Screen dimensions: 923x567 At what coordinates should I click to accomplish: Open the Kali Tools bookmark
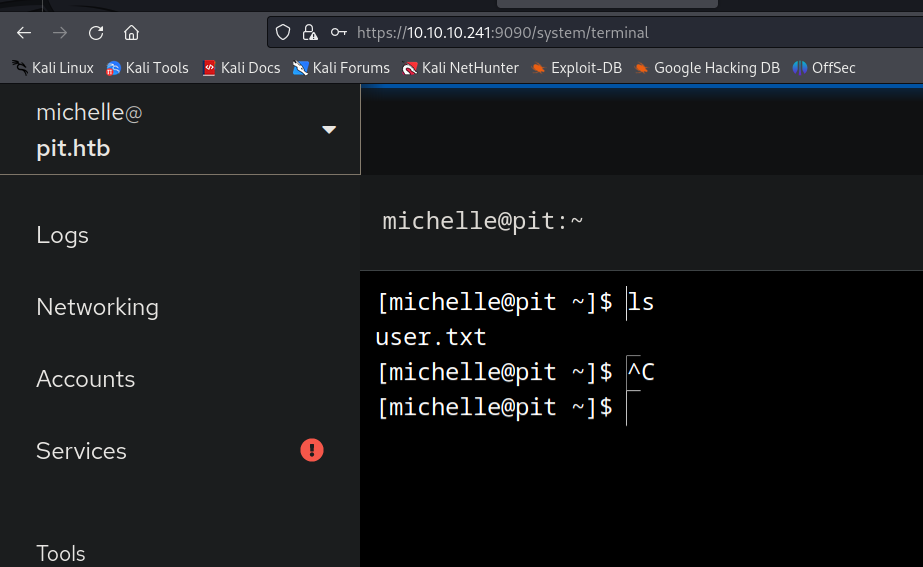[x=147, y=68]
